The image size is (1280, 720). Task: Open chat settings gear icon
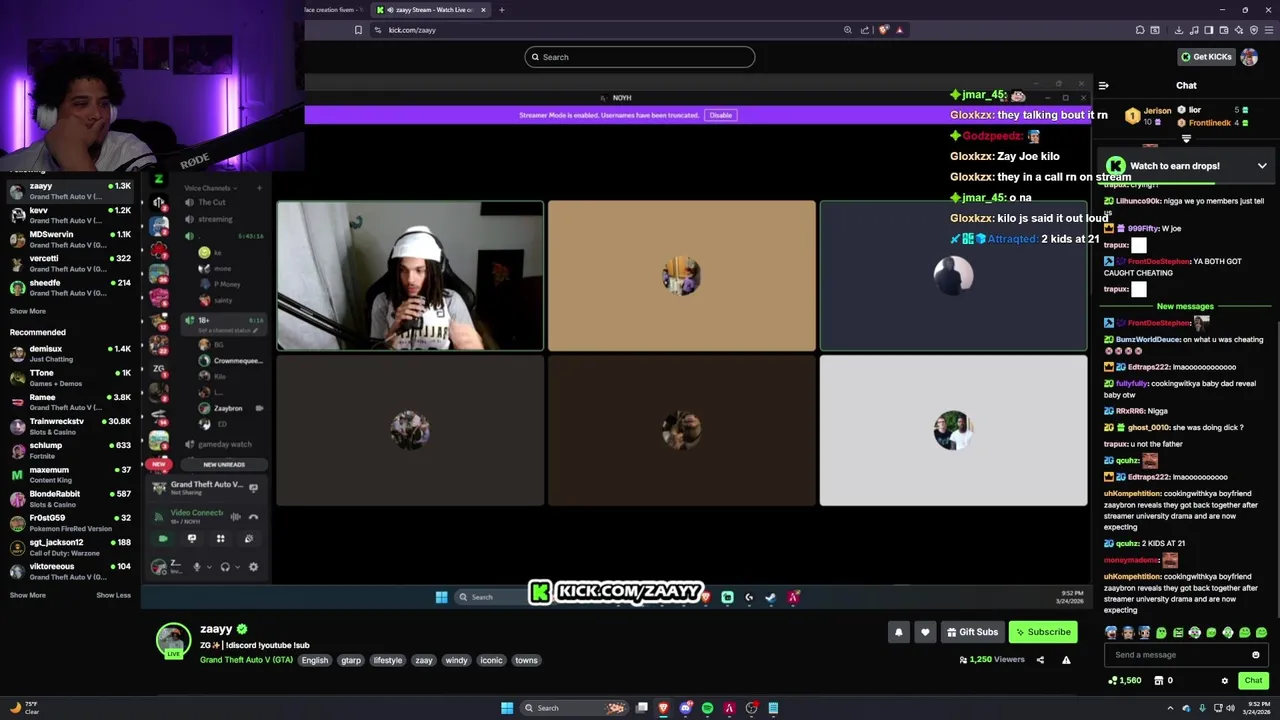tap(1225, 681)
